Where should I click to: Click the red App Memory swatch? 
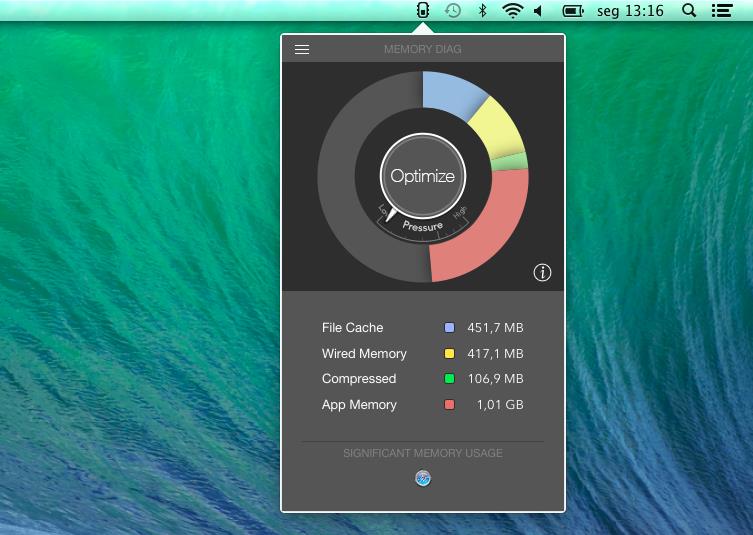click(450, 405)
